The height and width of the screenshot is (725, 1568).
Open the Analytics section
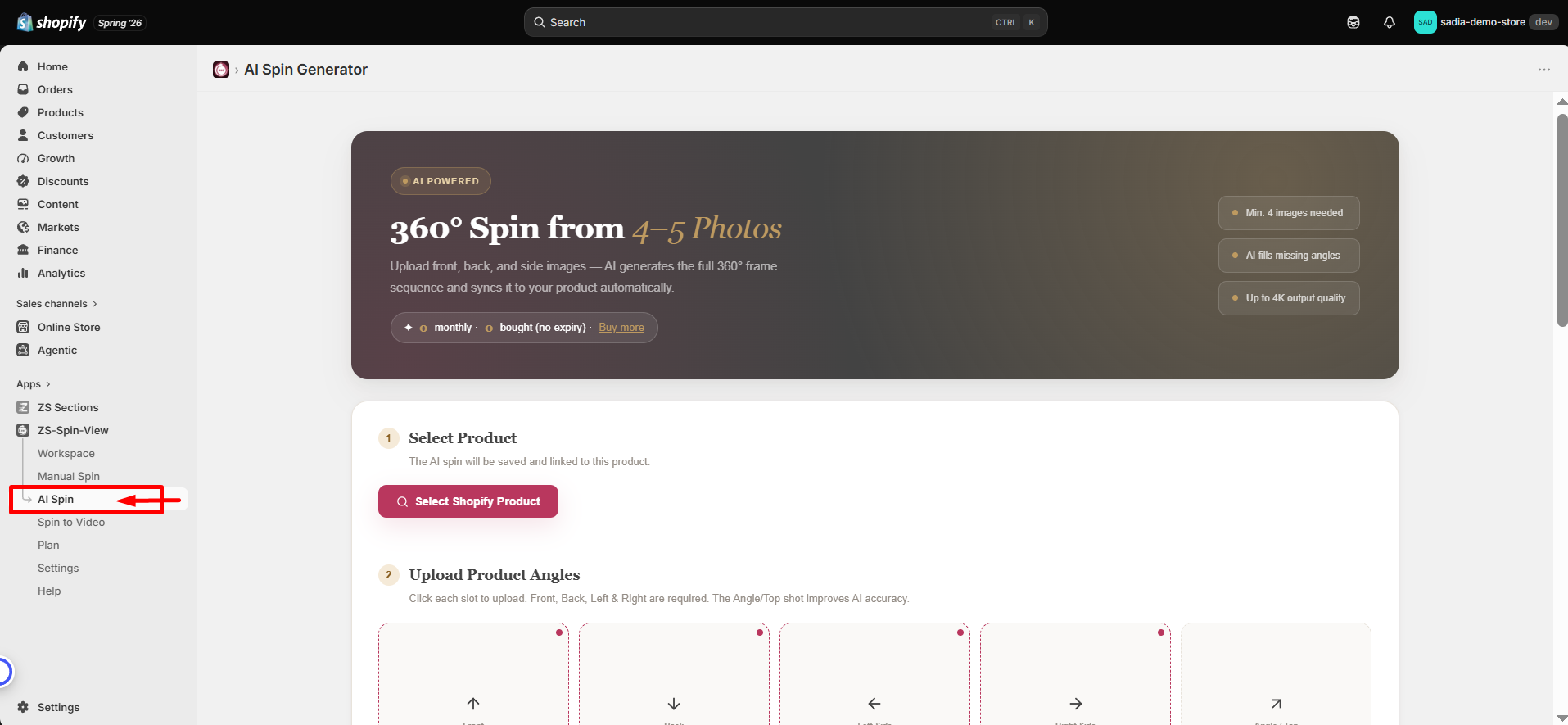pos(61,273)
